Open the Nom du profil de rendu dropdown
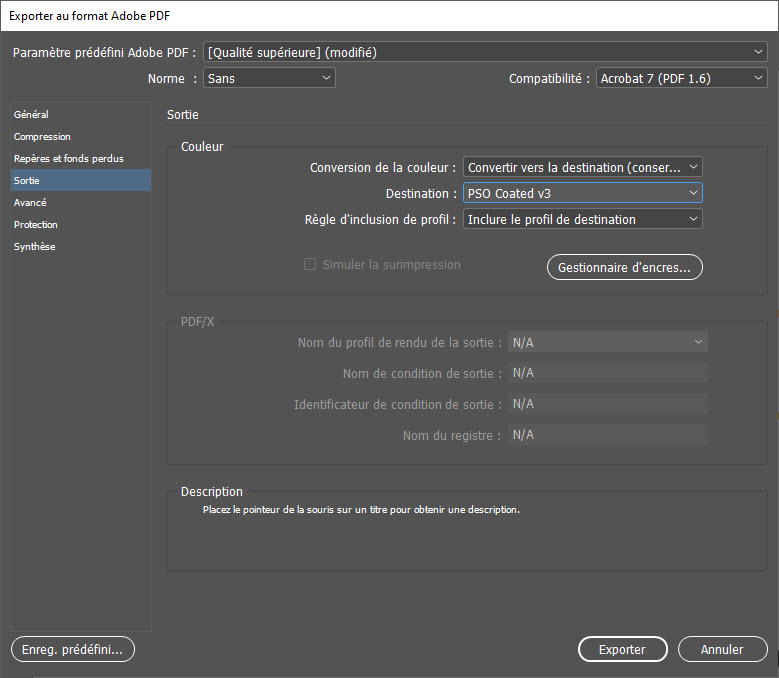The width and height of the screenshot is (779, 678). click(x=608, y=342)
